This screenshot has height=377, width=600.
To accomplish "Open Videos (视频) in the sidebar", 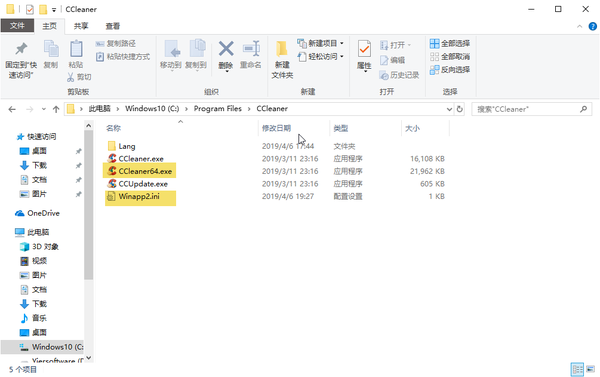I will (x=33, y=261).
